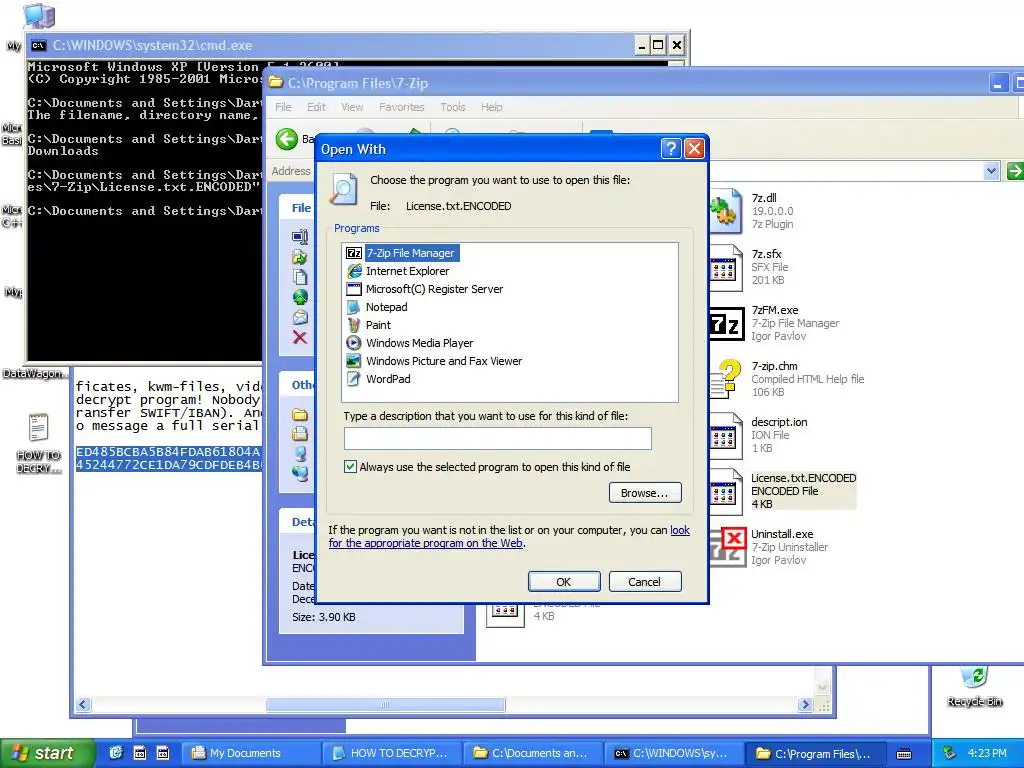Viewport: 1024px width, 768px height.
Task: Click the Start button
Action: pos(48,753)
